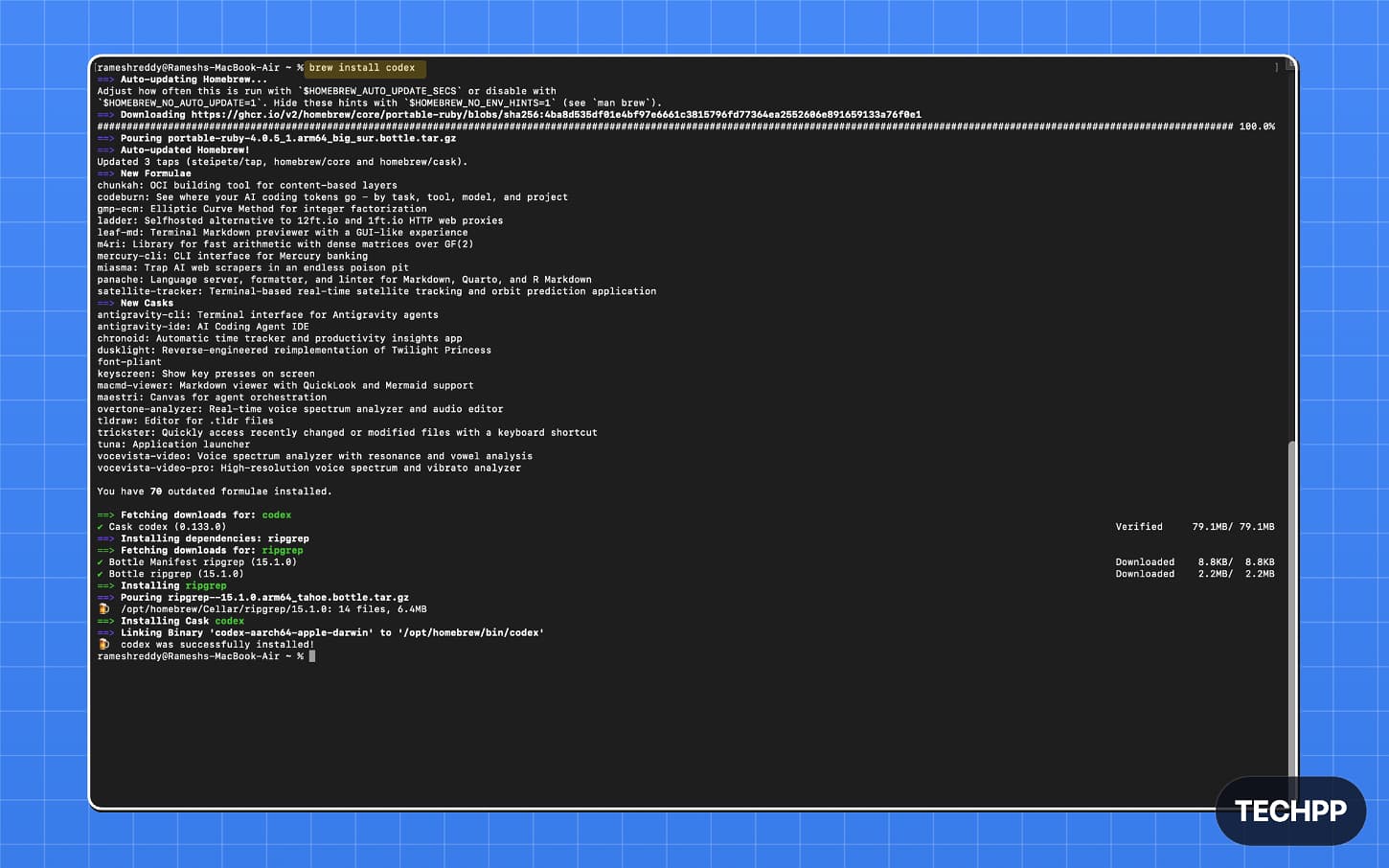Click the 'panache: Language server' row

point(344,280)
